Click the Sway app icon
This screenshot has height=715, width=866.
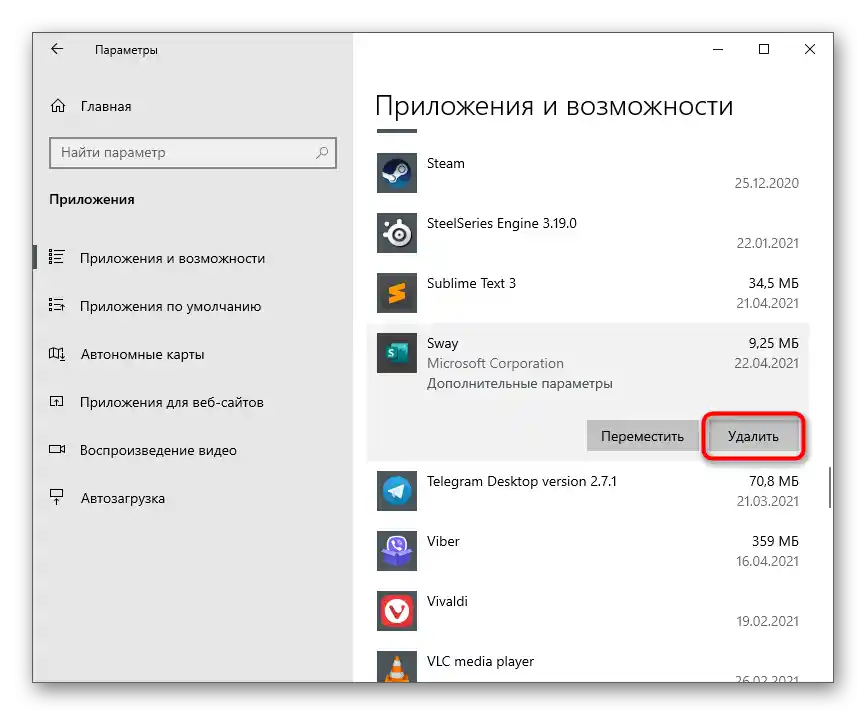(397, 353)
